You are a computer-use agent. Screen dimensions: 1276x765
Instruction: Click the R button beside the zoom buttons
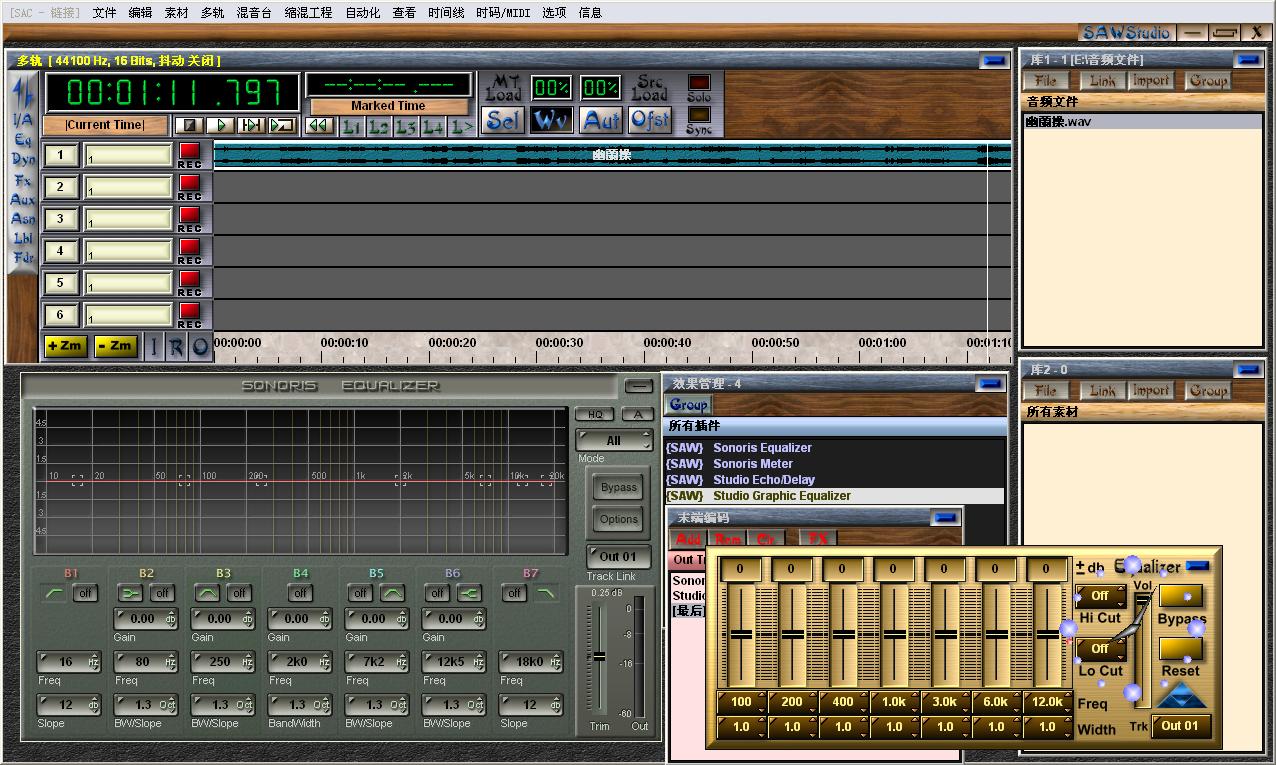tap(176, 347)
